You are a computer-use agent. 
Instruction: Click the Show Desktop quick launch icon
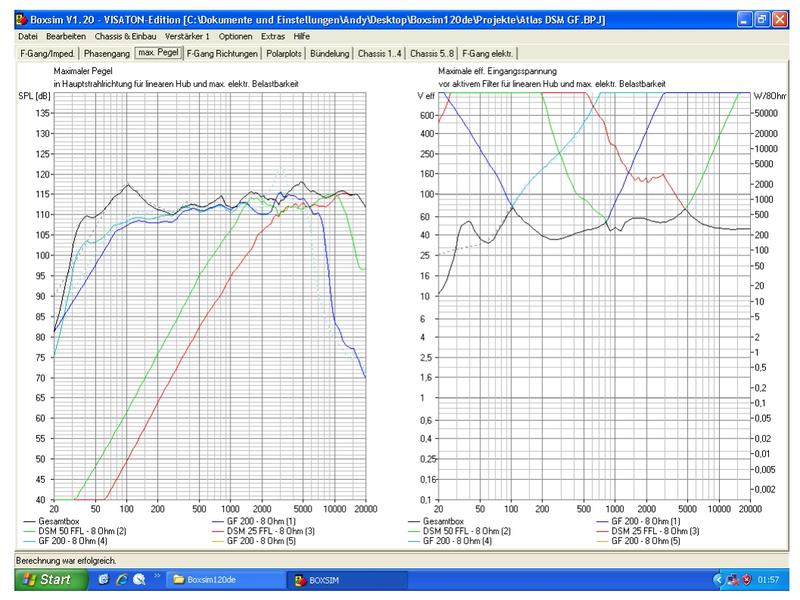coord(104,579)
